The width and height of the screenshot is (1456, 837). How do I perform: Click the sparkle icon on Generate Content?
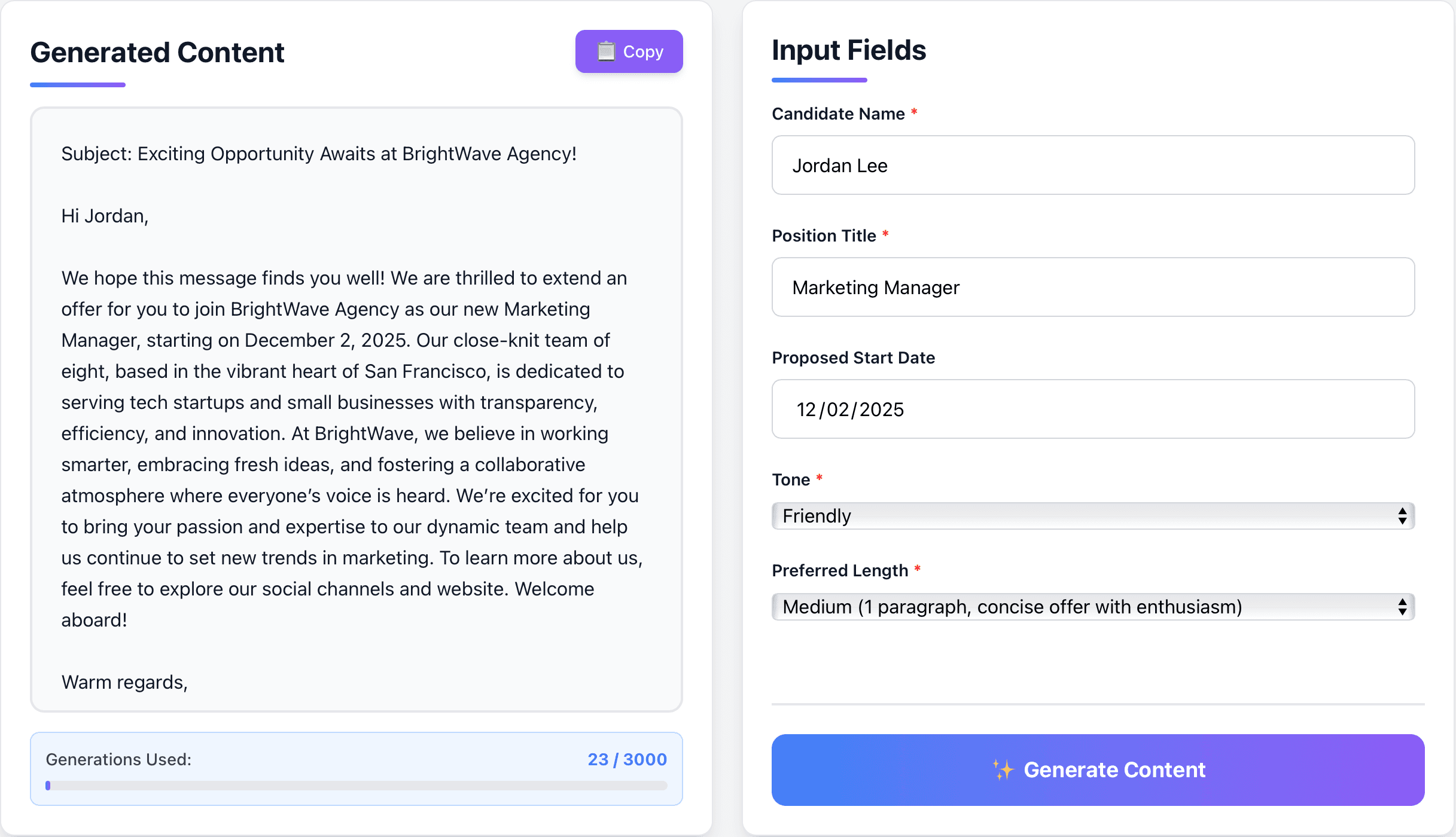pos(1004,770)
